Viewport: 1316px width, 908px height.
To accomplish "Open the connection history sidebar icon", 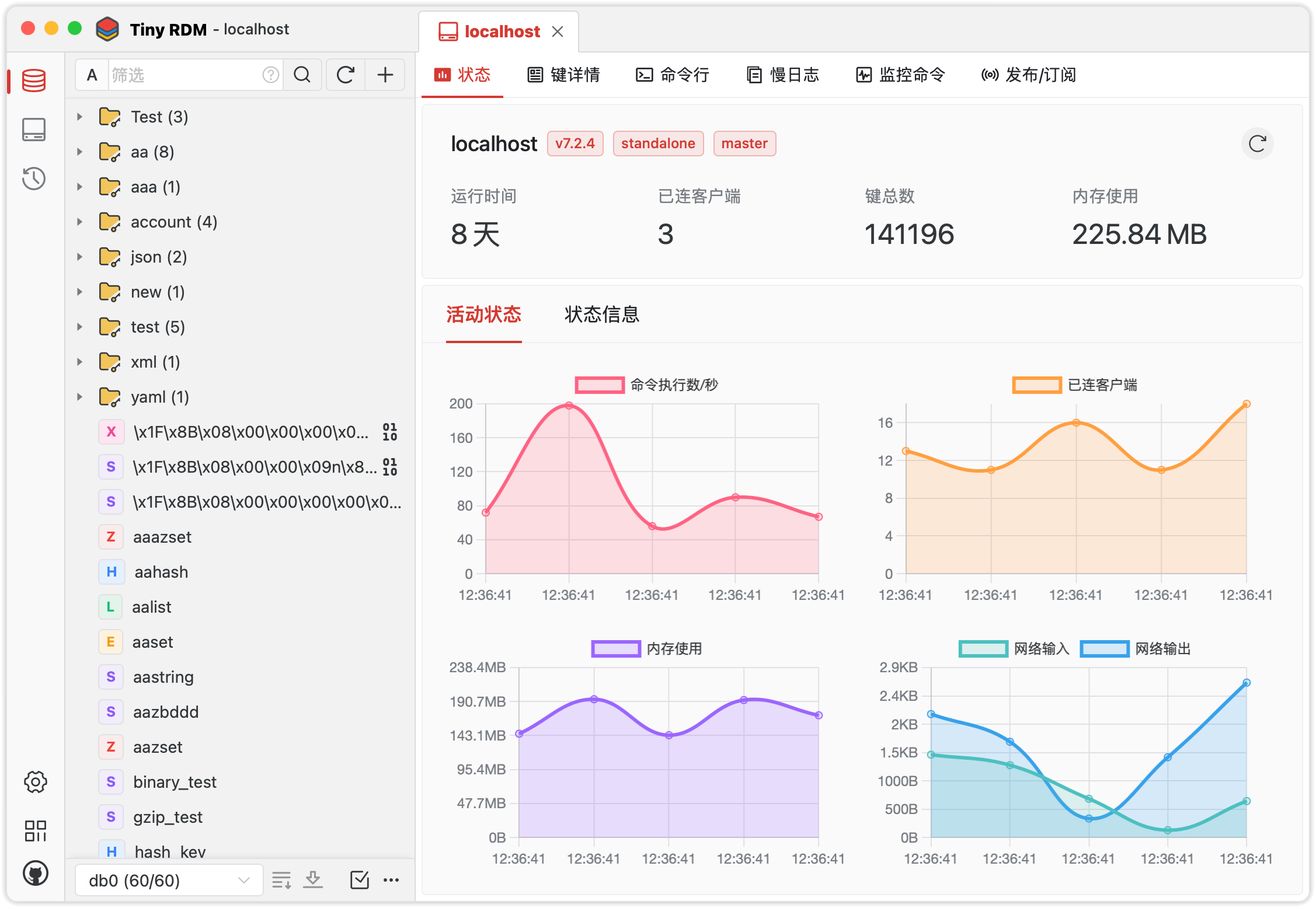I will coord(34,179).
